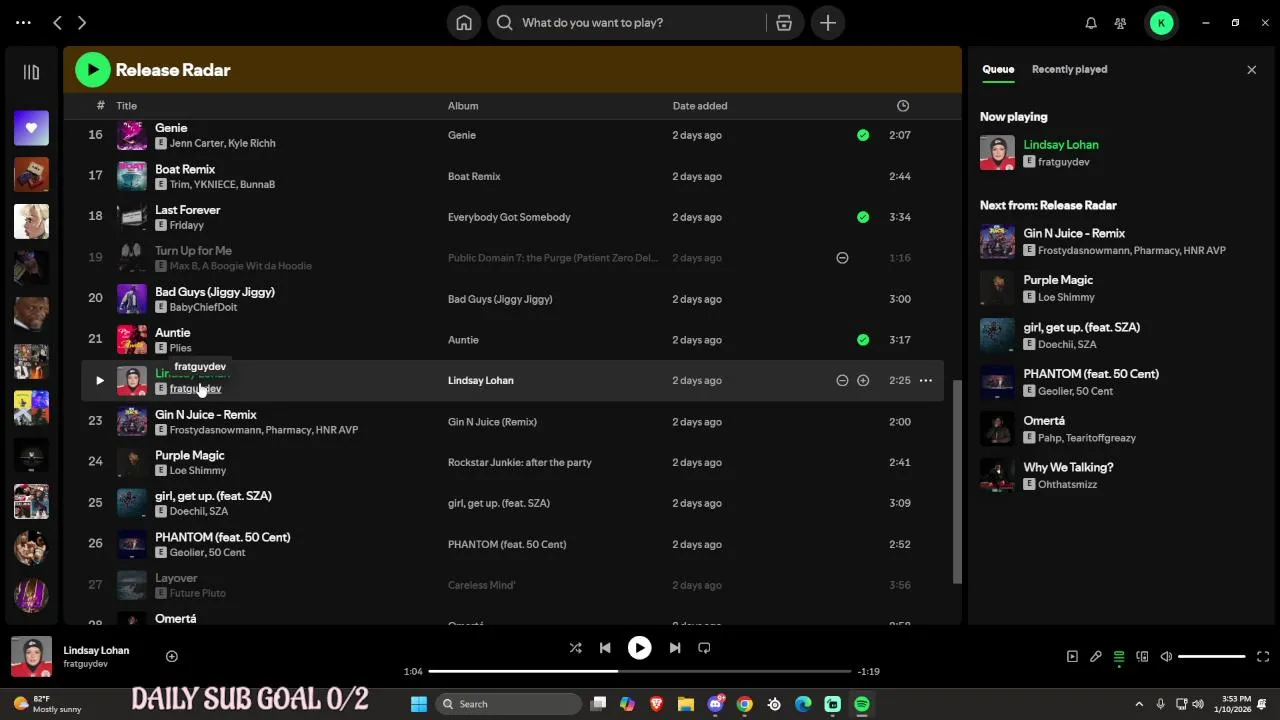Mute with the speaker icon
Viewport: 1280px width, 720px height.
pos(1166,657)
